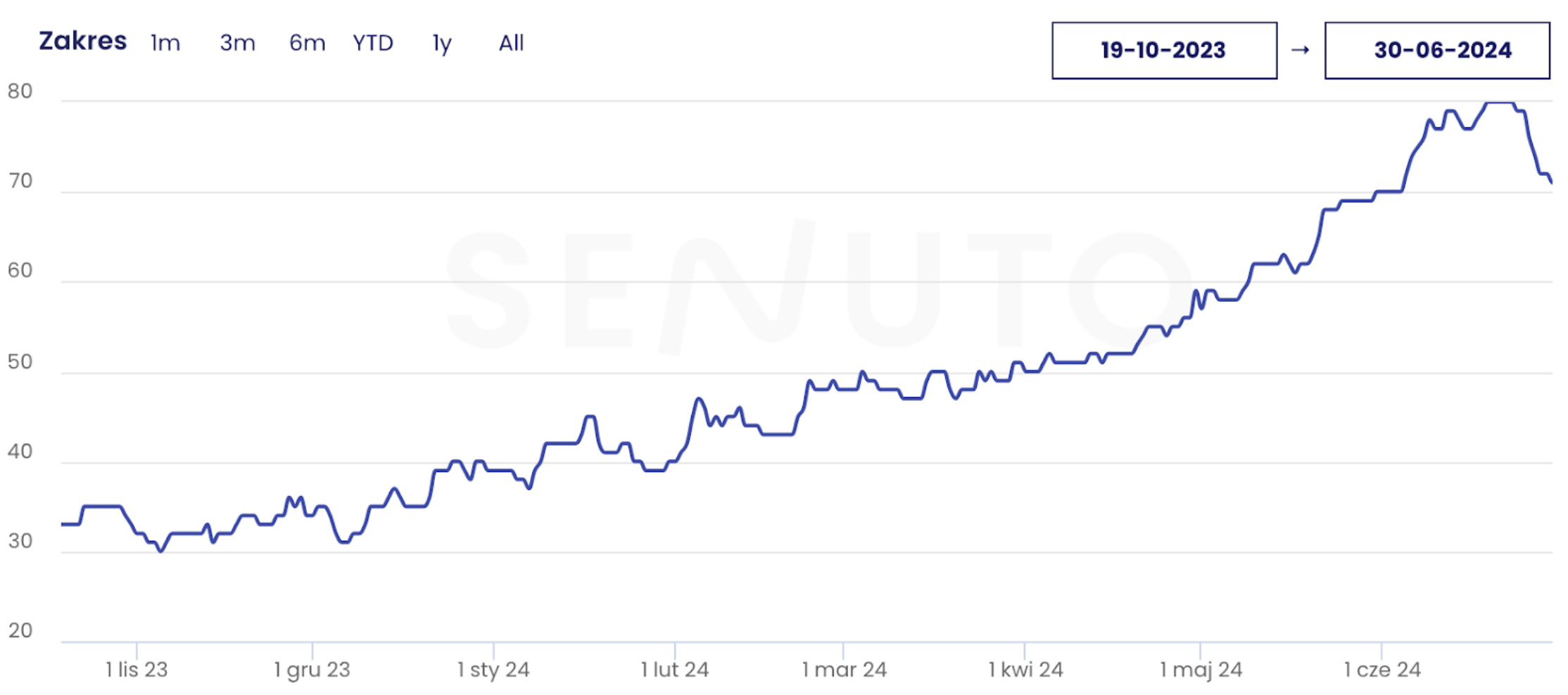Click the arrow between the dates
This screenshot has height=695, width=1568.
point(1301,50)
